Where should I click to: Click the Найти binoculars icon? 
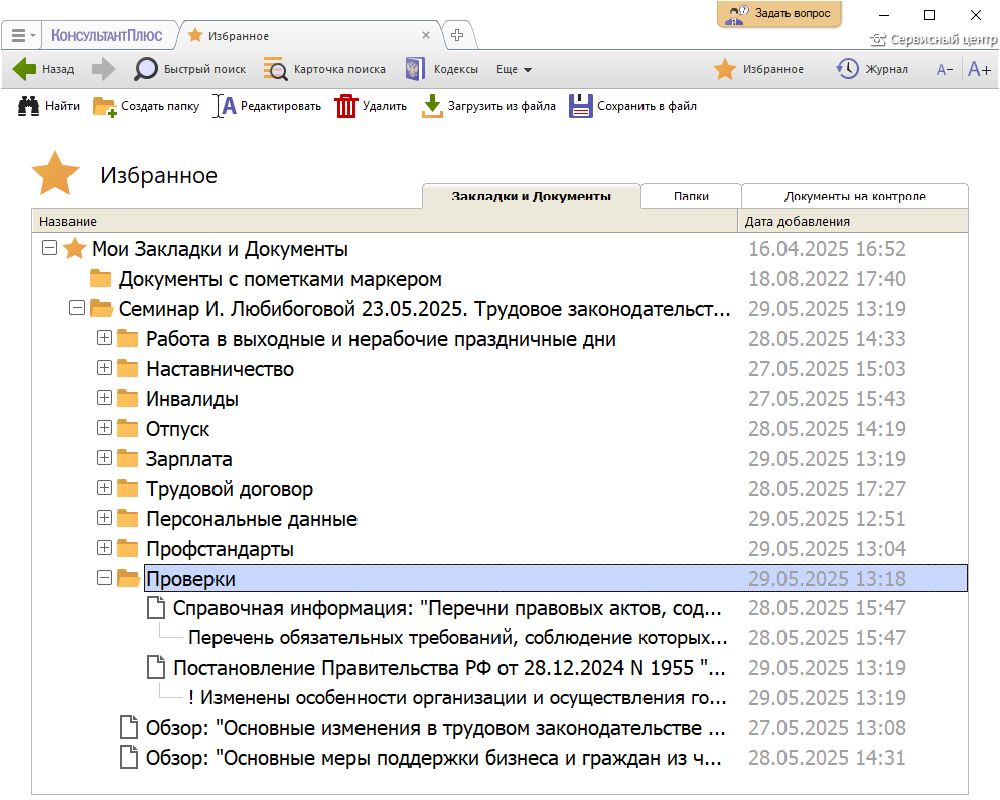[x=28, y=106]
